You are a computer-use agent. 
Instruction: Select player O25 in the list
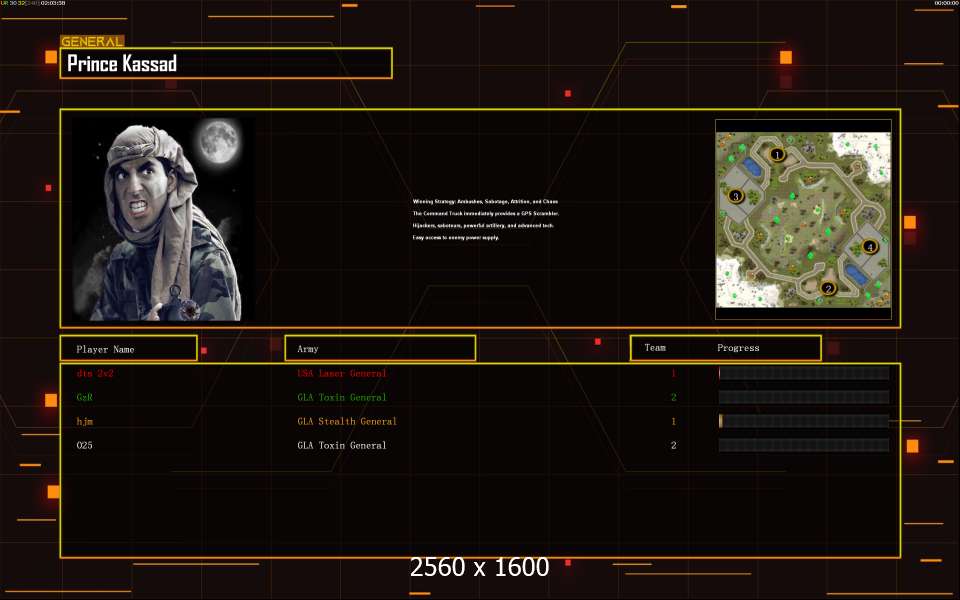[x=84, y=445]
